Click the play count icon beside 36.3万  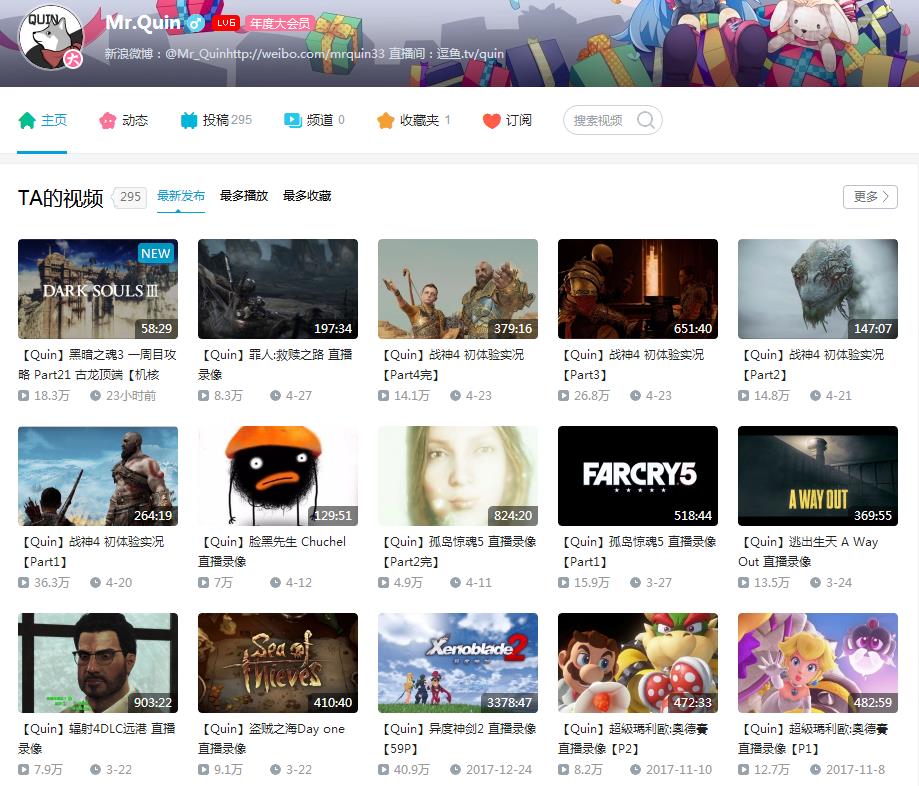(x=23, y=583)
